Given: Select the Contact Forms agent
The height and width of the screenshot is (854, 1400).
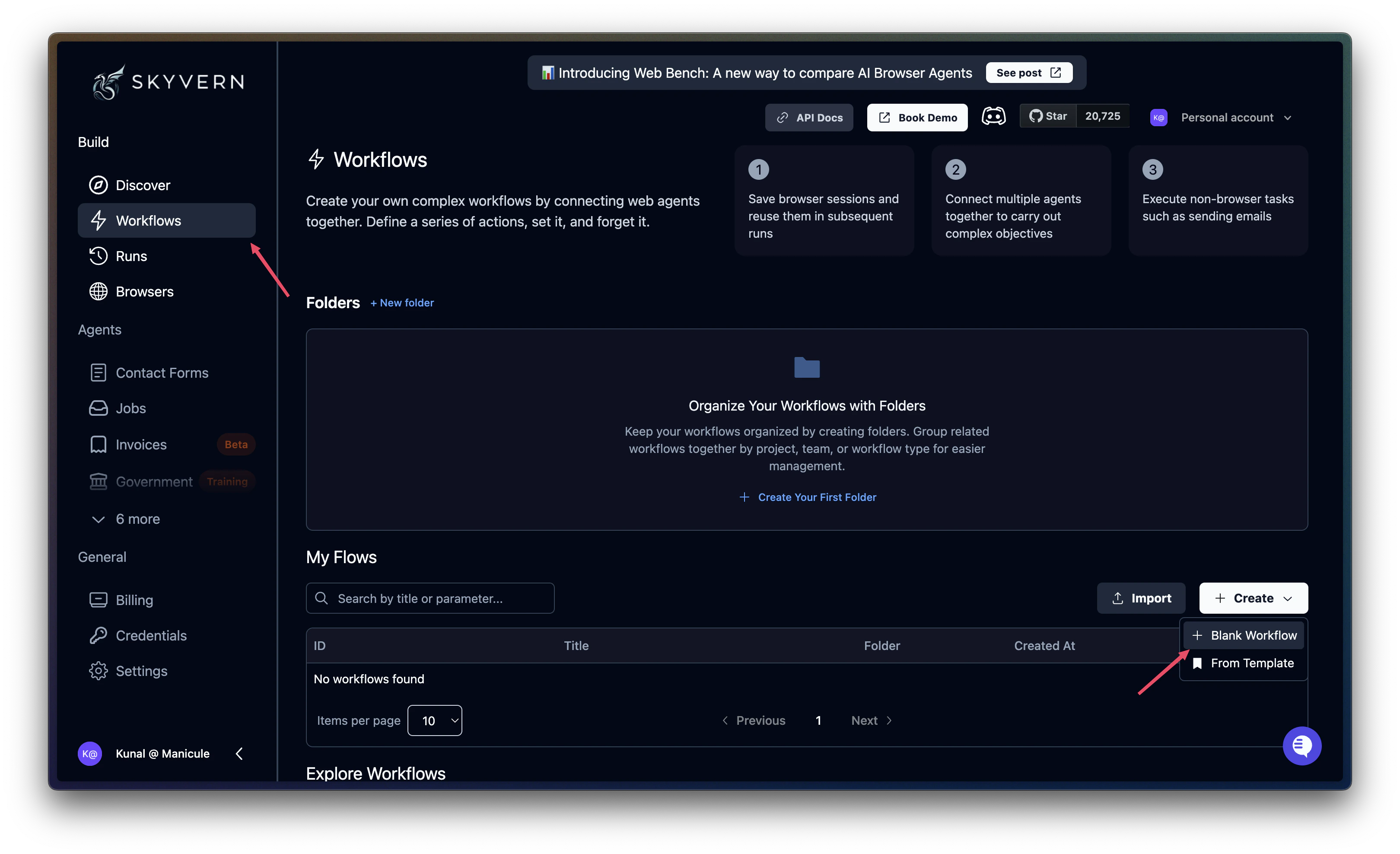Looking at the screenshot, I should click(x=162, y=372).
